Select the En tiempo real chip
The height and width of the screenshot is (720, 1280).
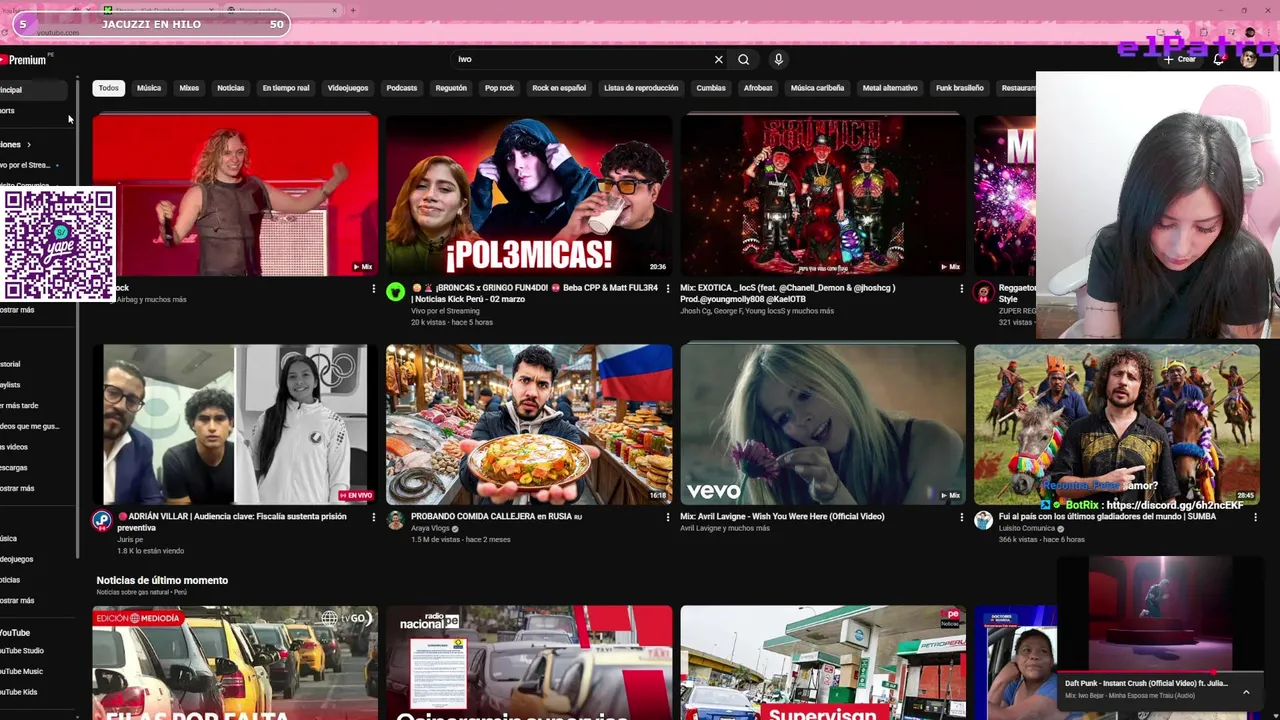(x=286, y=88)
